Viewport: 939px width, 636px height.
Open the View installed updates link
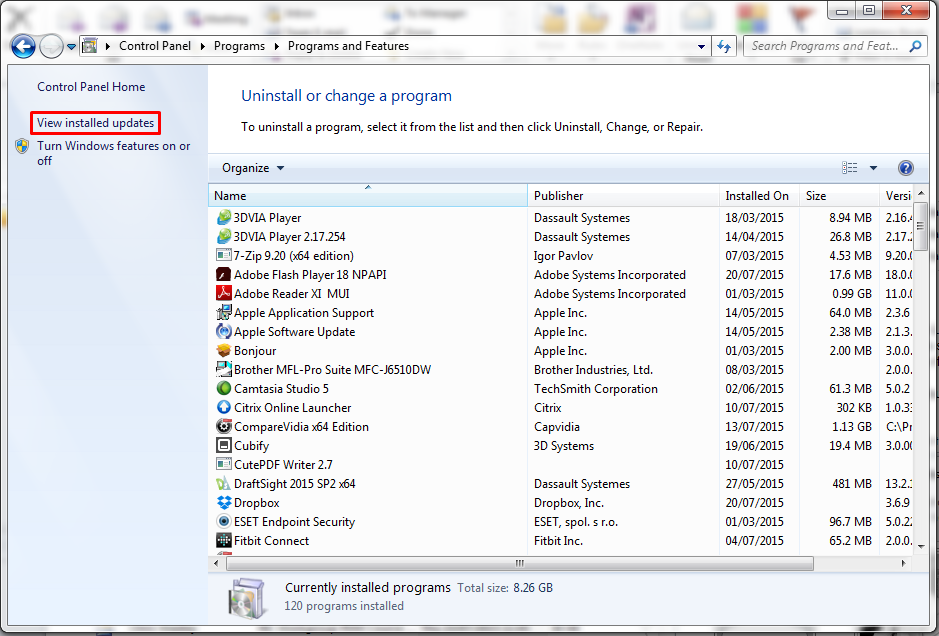point(96,123)
